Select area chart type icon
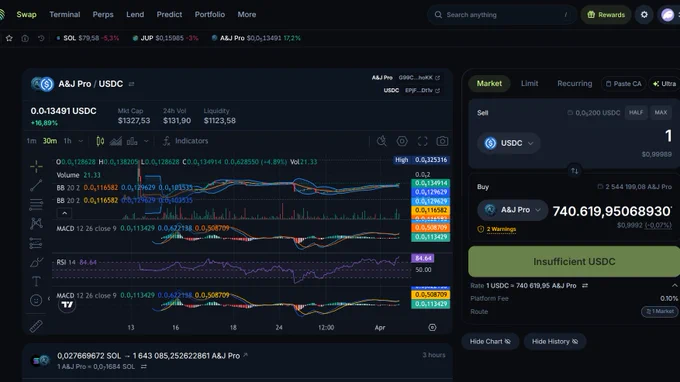This screenshot has height=382, width=680. pyautogui.click(x=116, y=141)
